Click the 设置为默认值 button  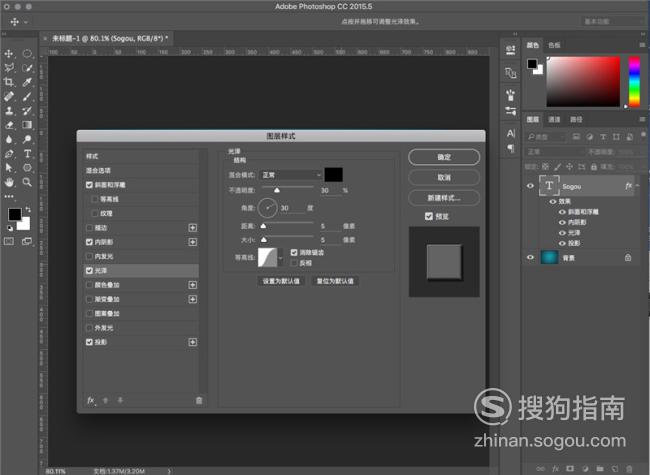[281, 281]
